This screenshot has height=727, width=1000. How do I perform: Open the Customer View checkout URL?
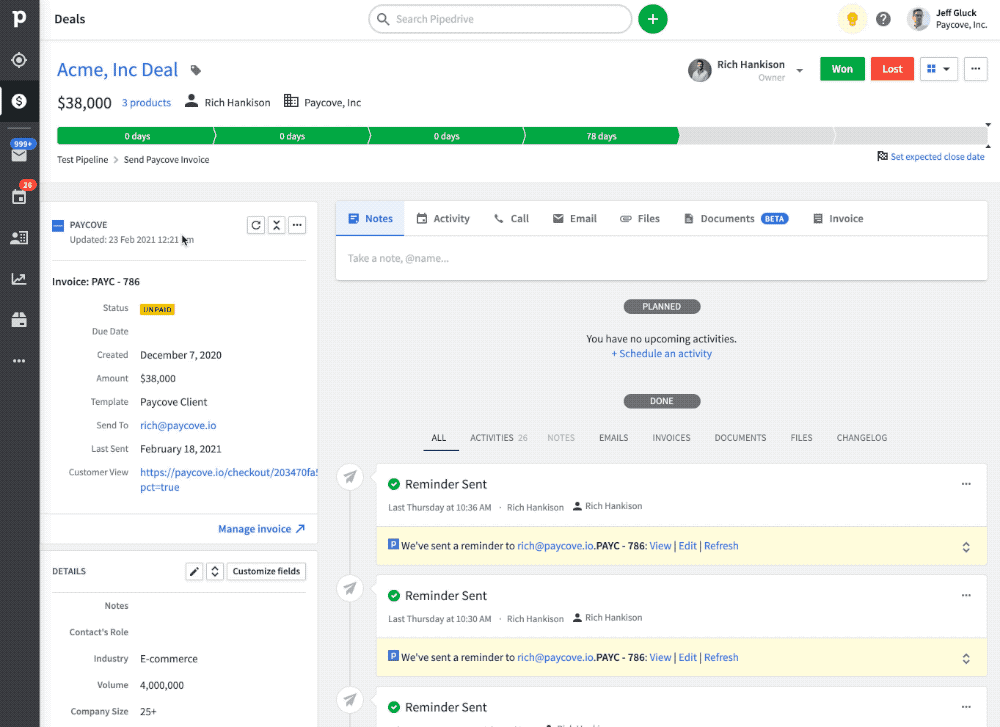click(229, 480)
